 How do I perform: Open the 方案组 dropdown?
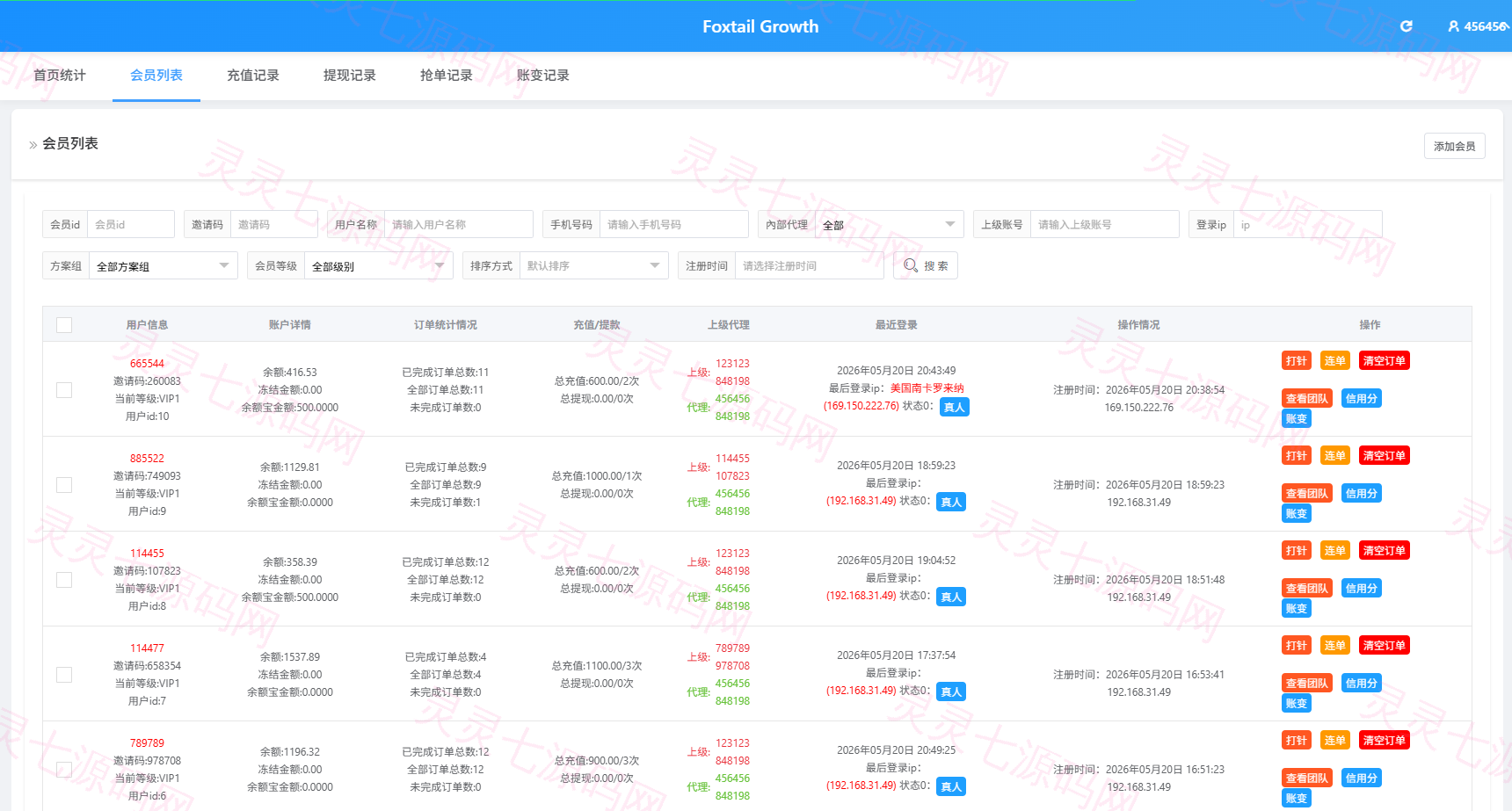tap(163, 265)
